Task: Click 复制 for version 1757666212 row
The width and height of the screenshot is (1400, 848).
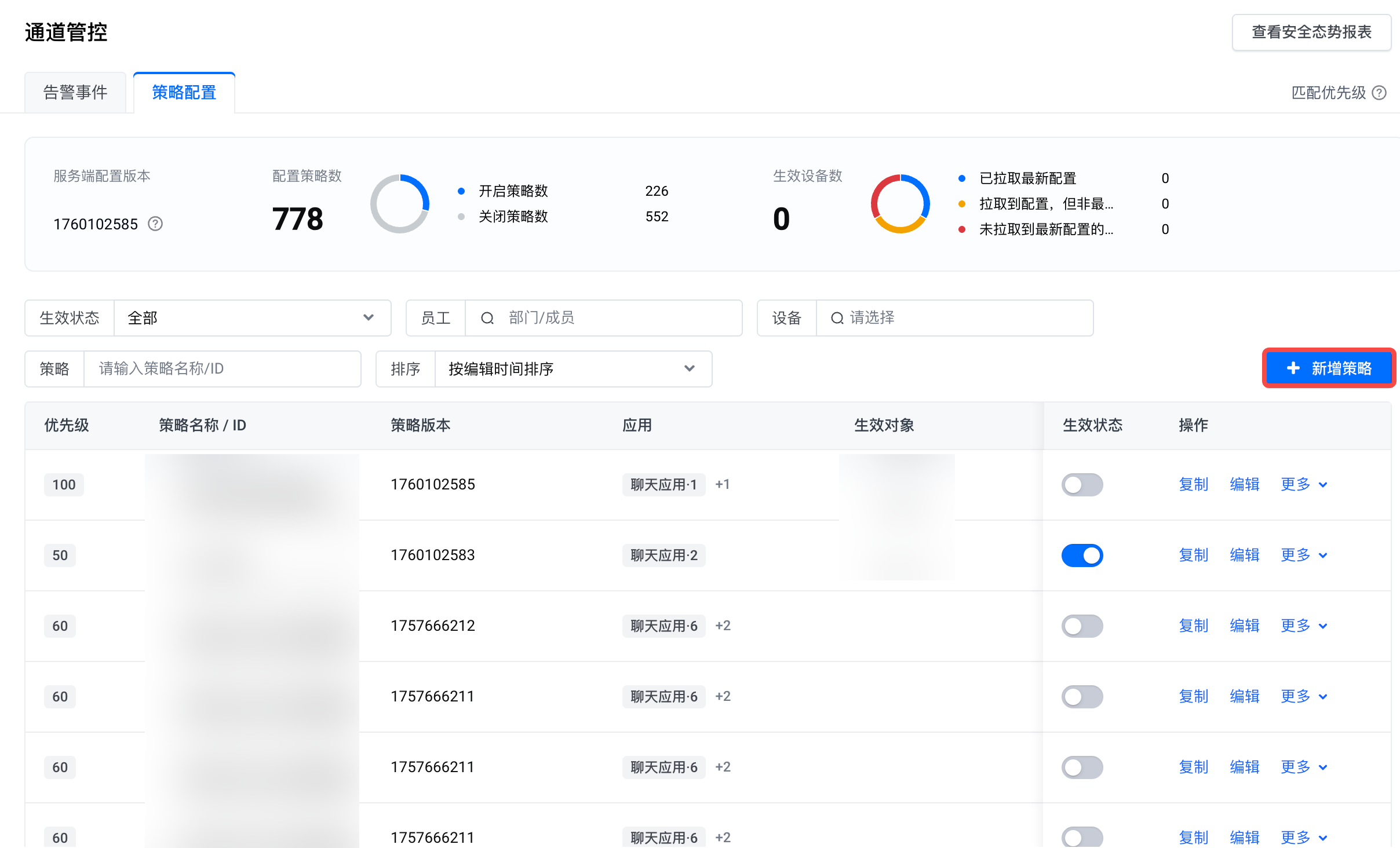Action: coord(1194,626)
